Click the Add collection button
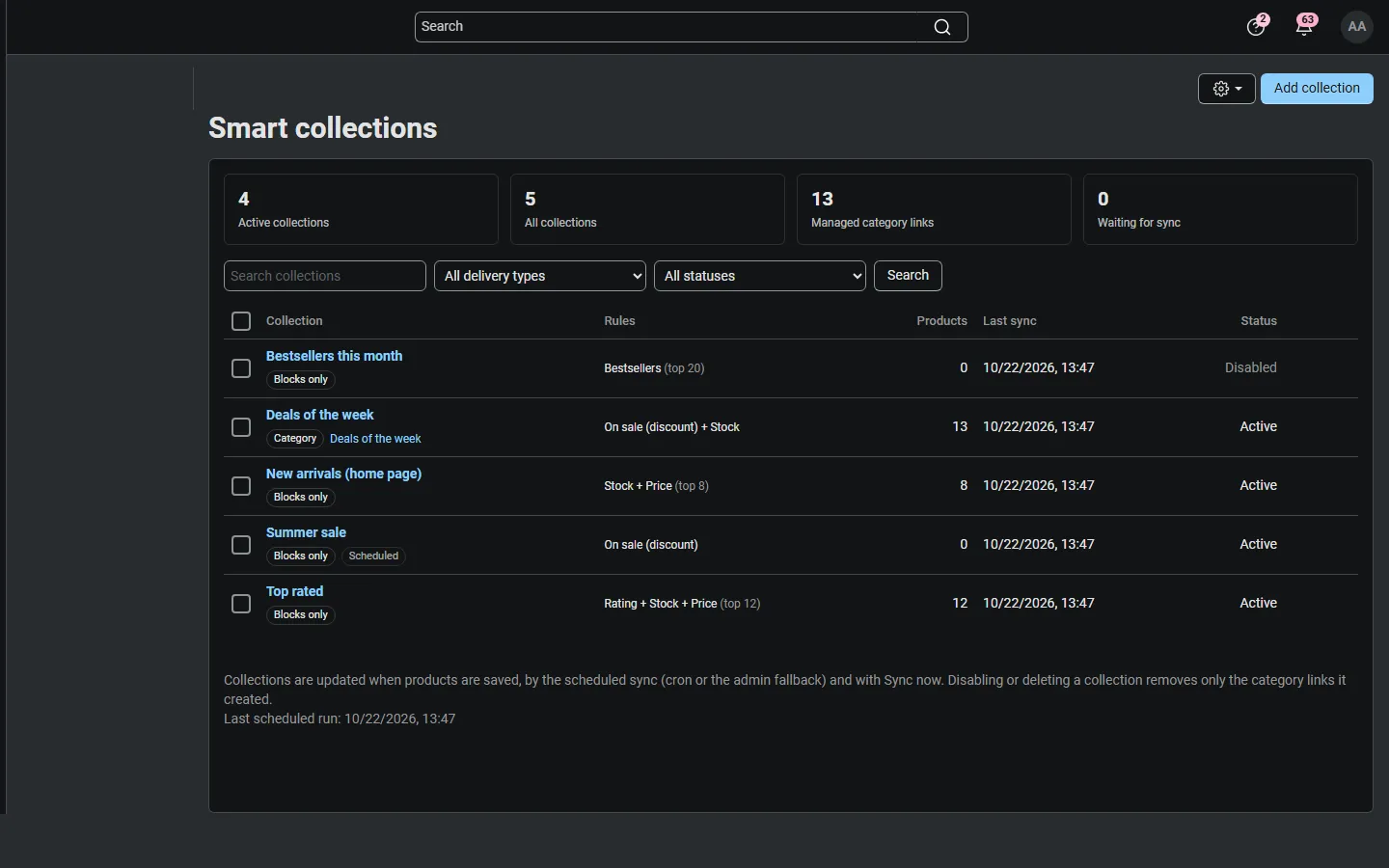 click(x=1317, y=89)
